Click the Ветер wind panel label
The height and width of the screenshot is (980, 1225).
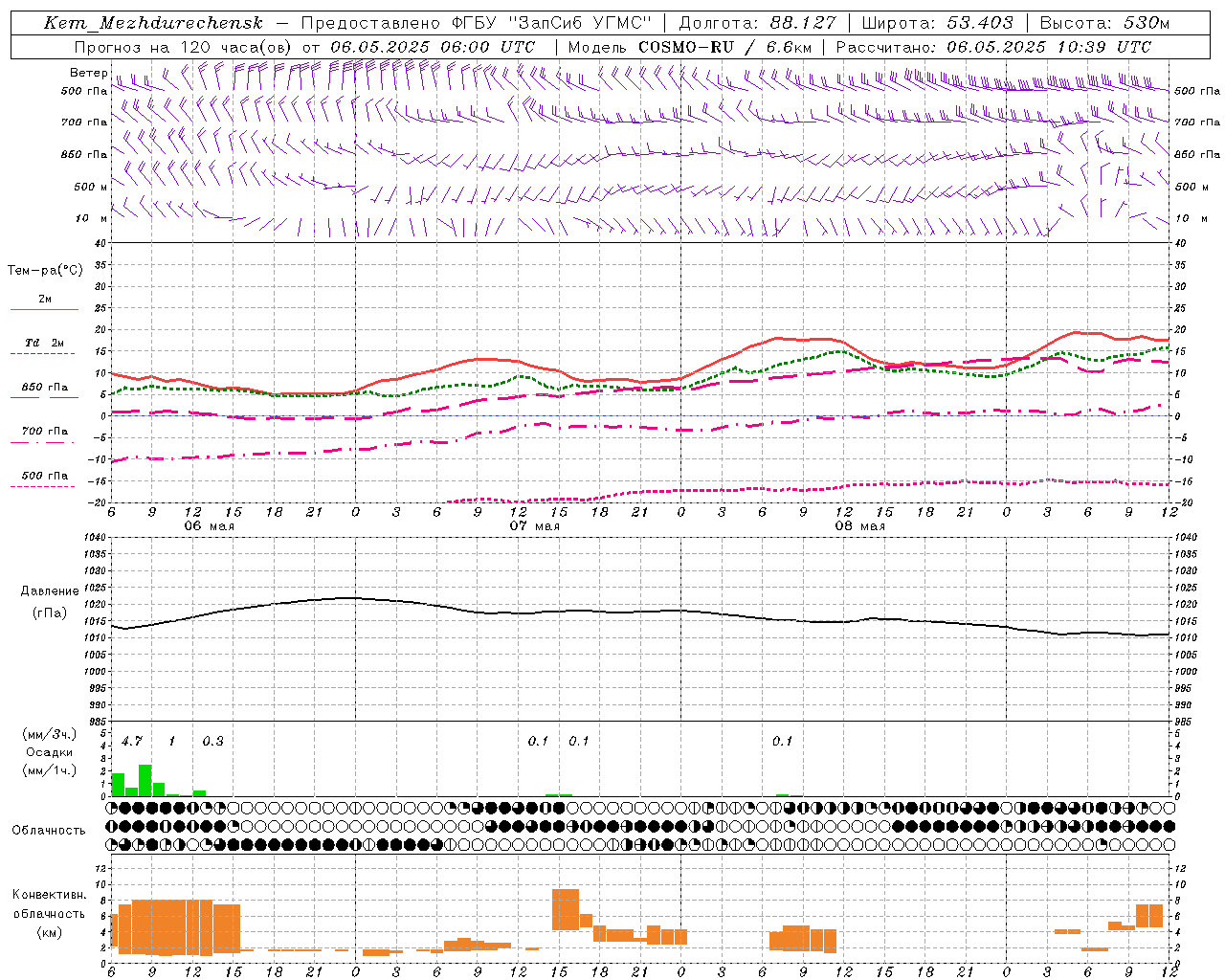pos(88,73)
